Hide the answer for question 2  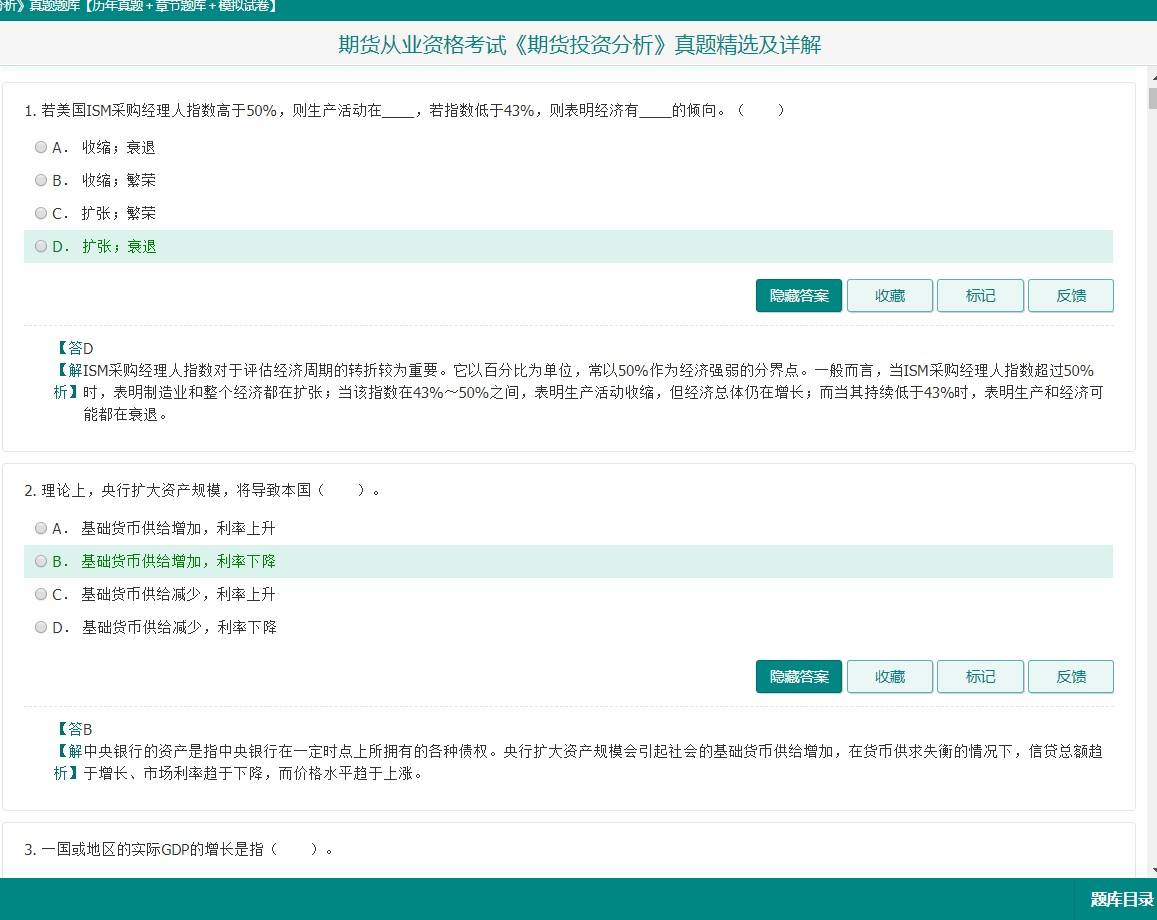[x=798, y=677]
